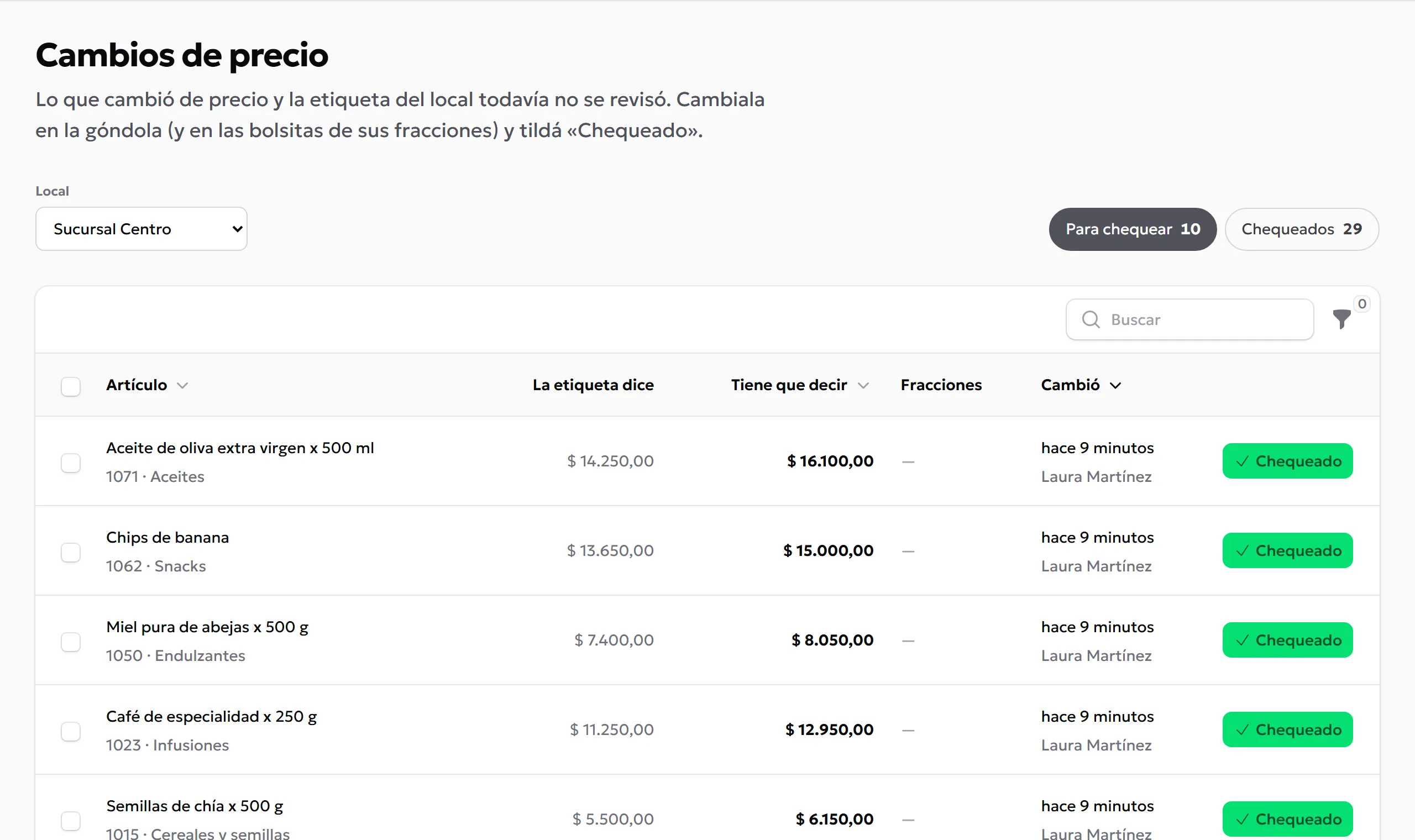Click the Cambios de precio page heading
1415x840 pixels.
(x=182, y=55)
